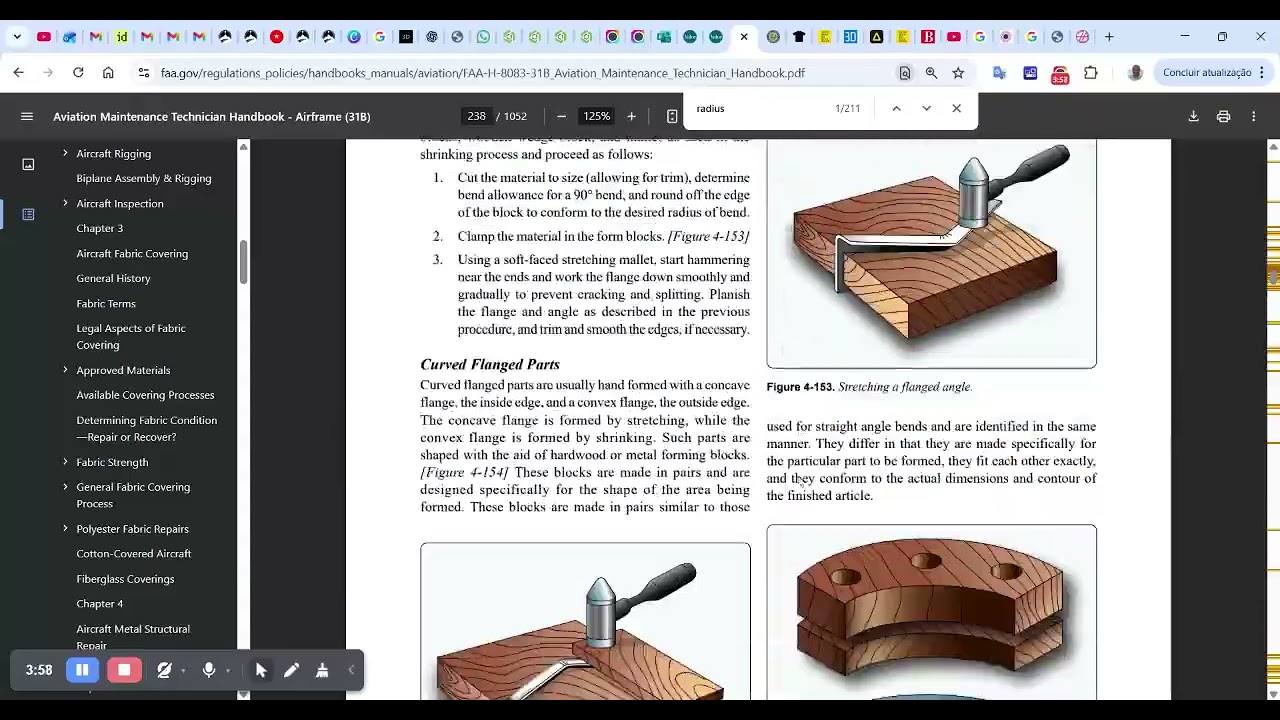Show the thumbnails view in the sidebar

[28, 164]
